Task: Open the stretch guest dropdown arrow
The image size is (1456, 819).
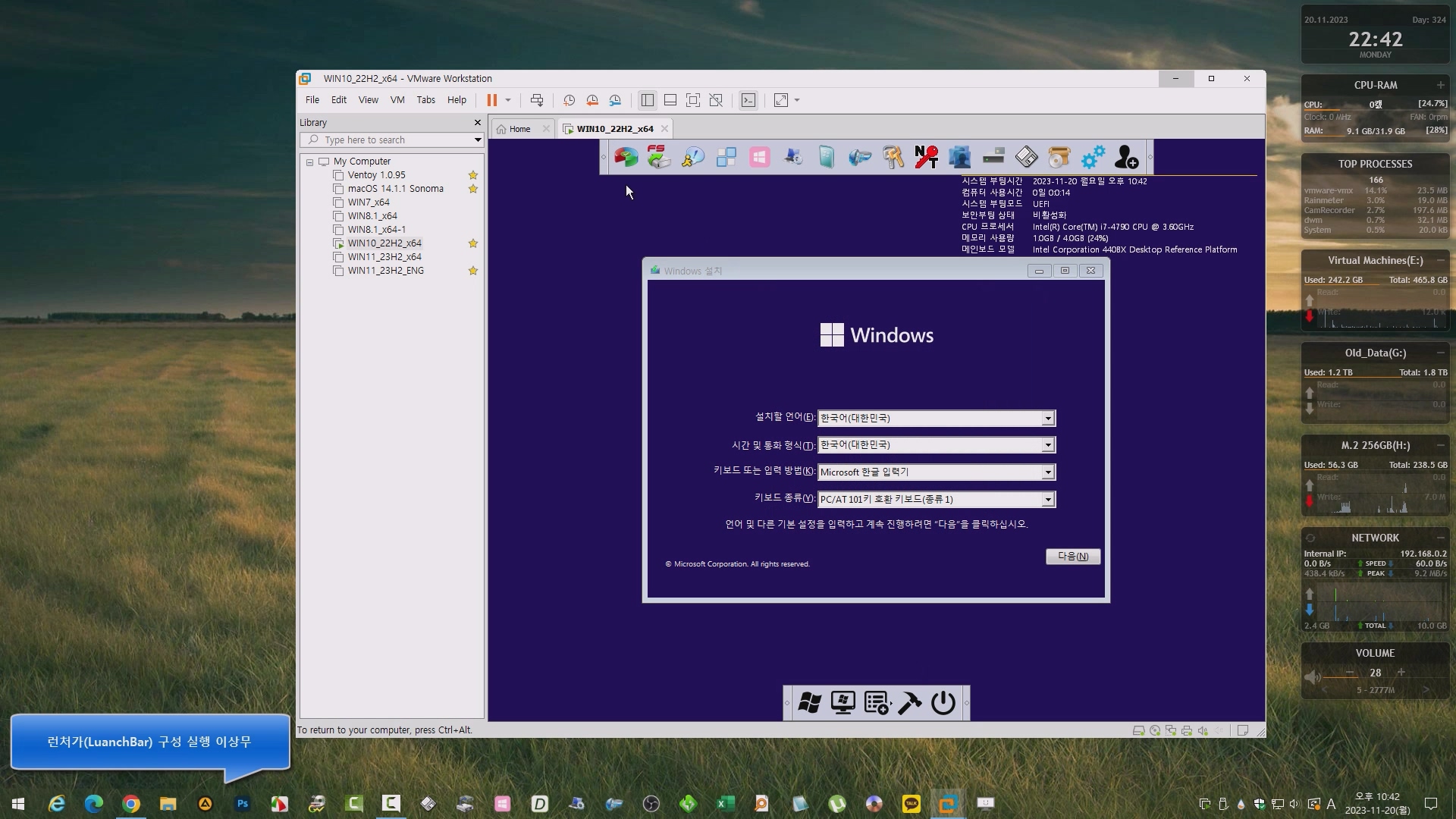Action: pos(797,100)
